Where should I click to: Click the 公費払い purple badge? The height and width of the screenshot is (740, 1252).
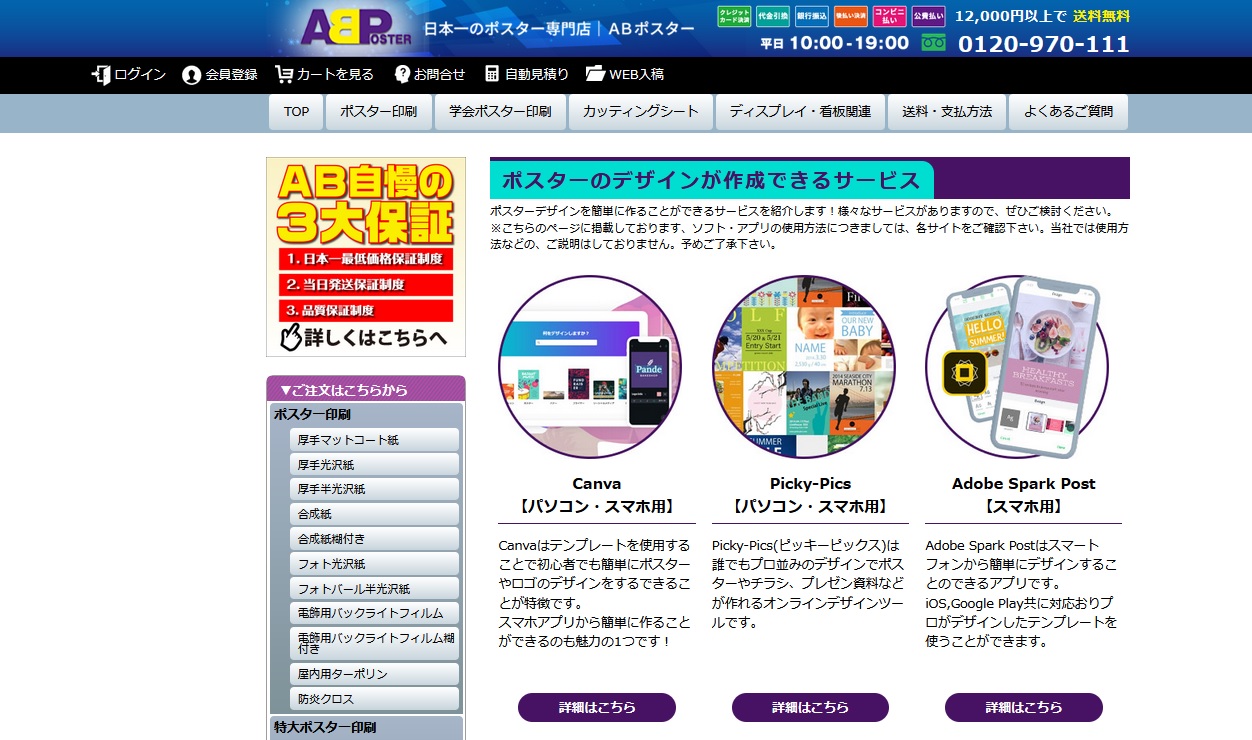coord(928,16)
